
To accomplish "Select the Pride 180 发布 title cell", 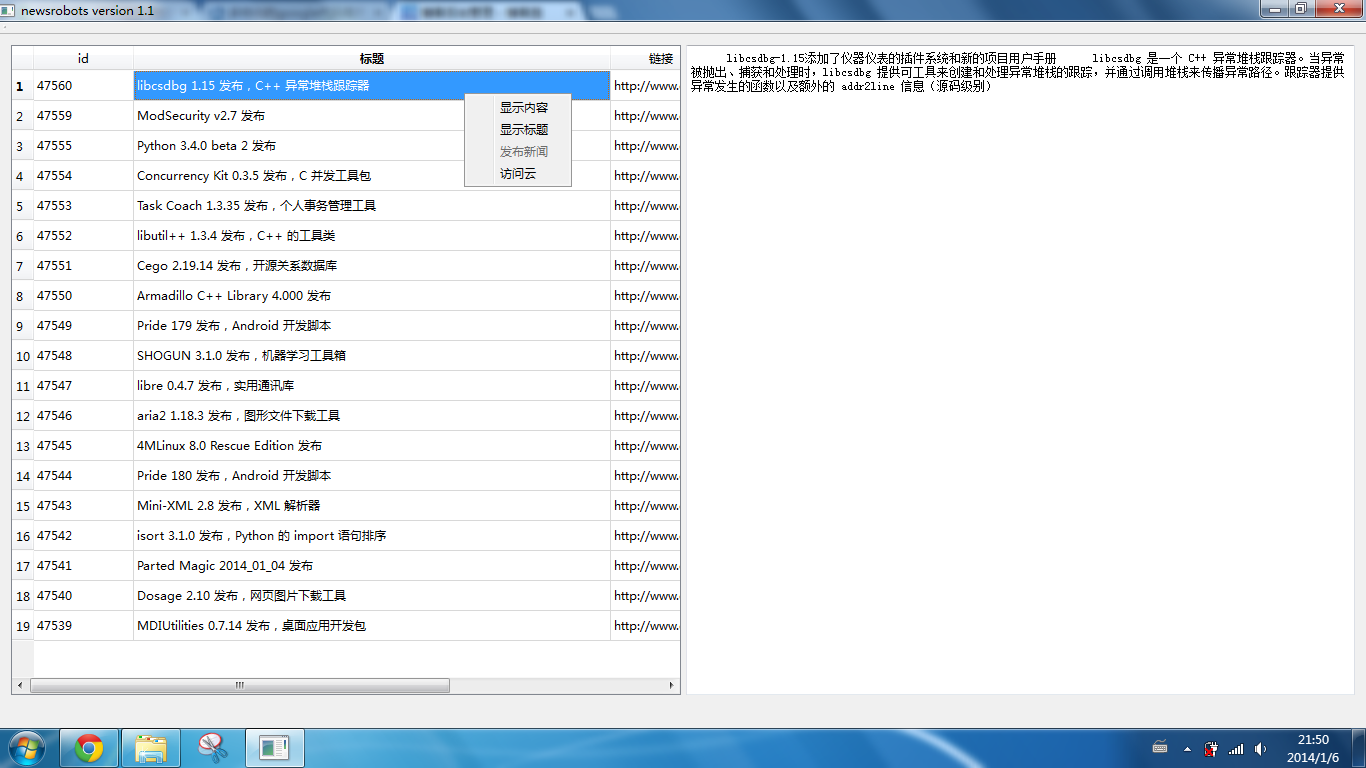I will (372, 476).
